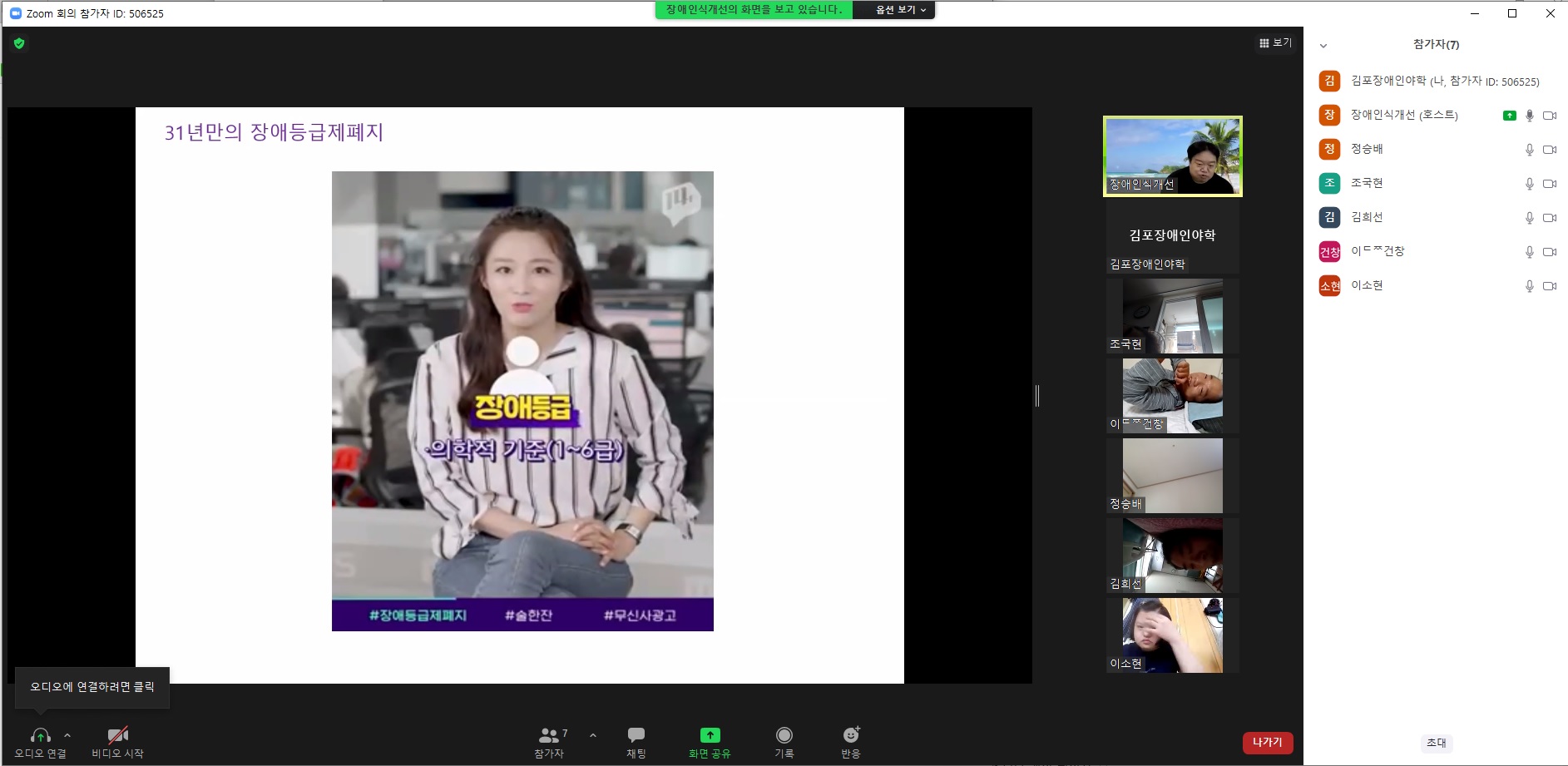Click 장애인식개선 host microphone icon

tap(1529, 116)
